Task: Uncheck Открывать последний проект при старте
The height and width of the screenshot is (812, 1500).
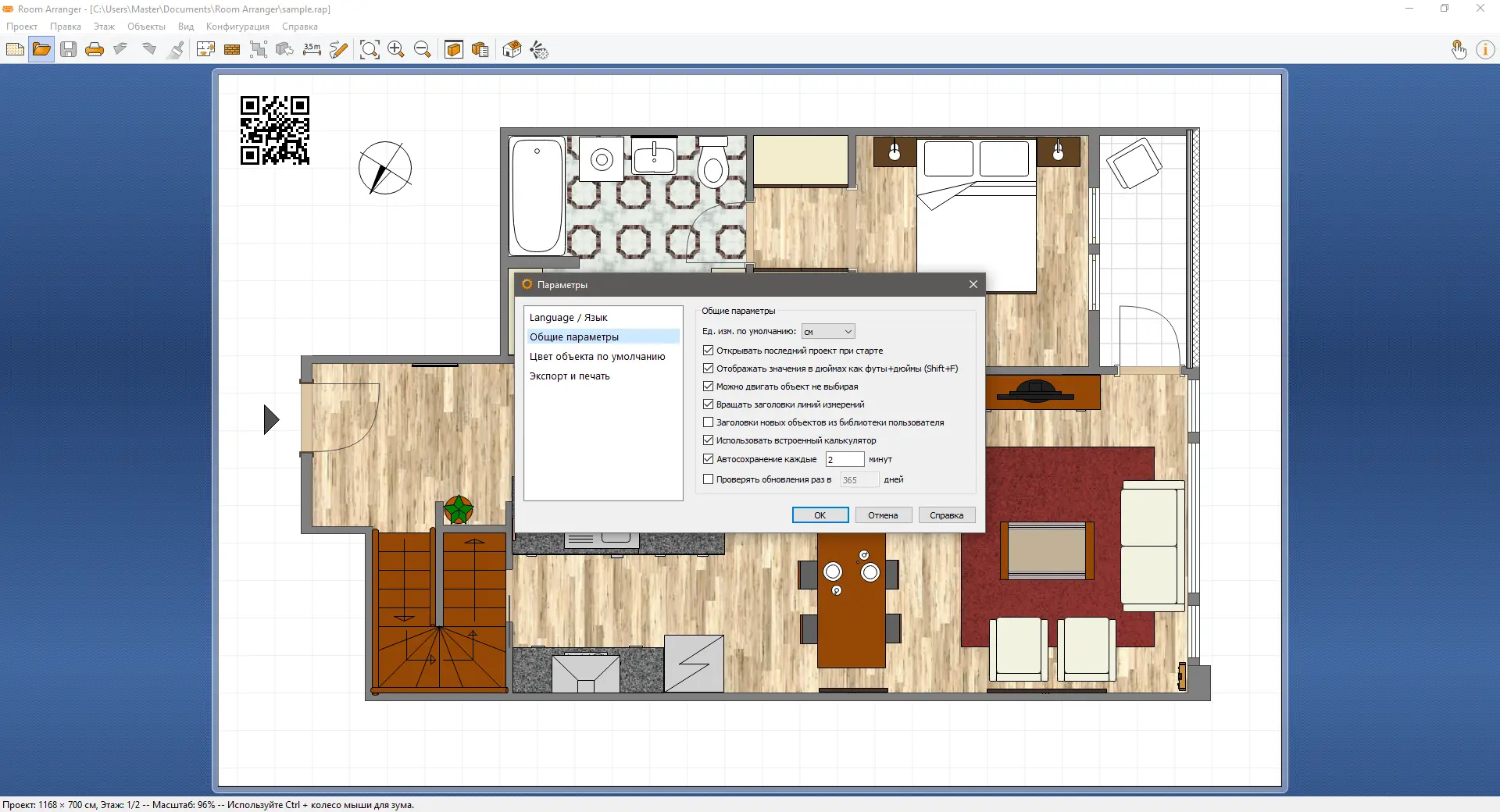Action: coord(709,351)
